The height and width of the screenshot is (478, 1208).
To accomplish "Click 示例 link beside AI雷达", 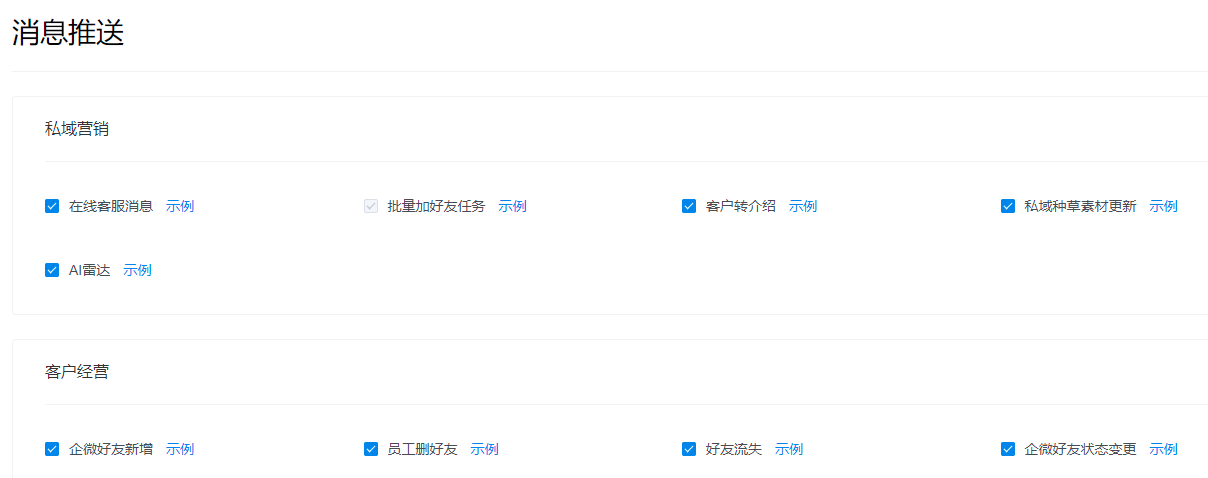I will (137, 270).
